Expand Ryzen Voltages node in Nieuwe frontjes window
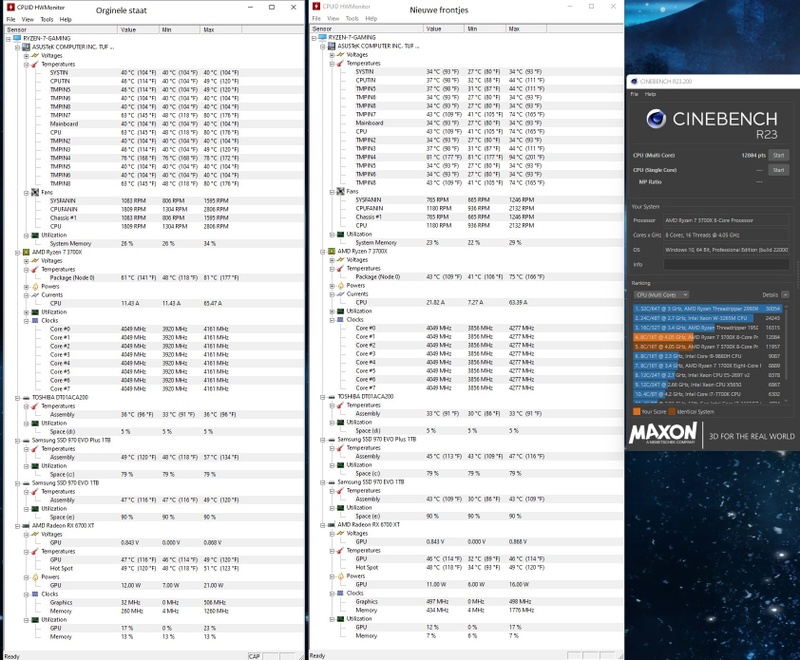 (332, 260)
